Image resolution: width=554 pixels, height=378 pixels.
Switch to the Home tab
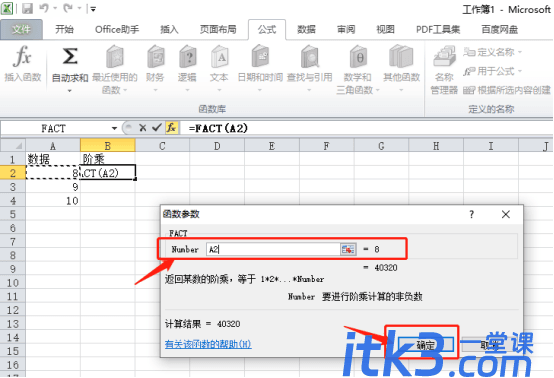click(x=64, y=30)
